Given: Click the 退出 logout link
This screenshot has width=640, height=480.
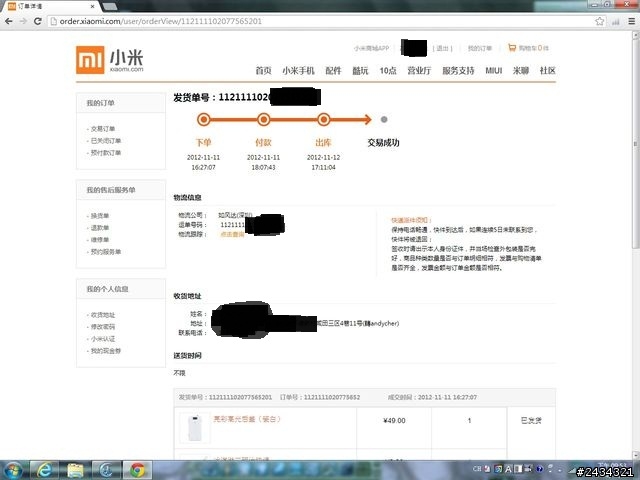Looking at the screenshot, I should pos(442,48).
